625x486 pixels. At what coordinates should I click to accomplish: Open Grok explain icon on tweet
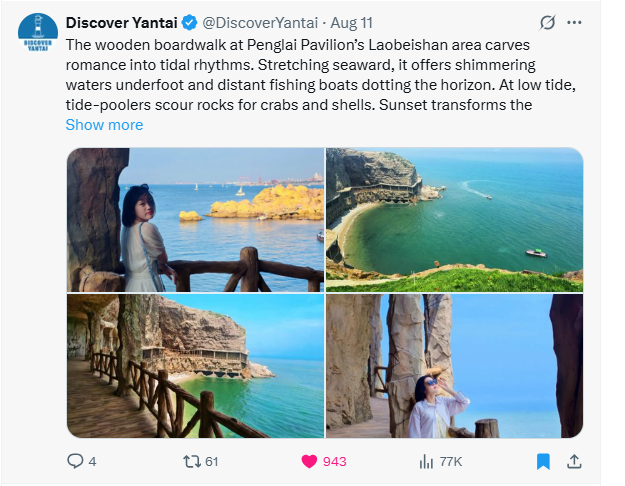(x=547, y=23)
